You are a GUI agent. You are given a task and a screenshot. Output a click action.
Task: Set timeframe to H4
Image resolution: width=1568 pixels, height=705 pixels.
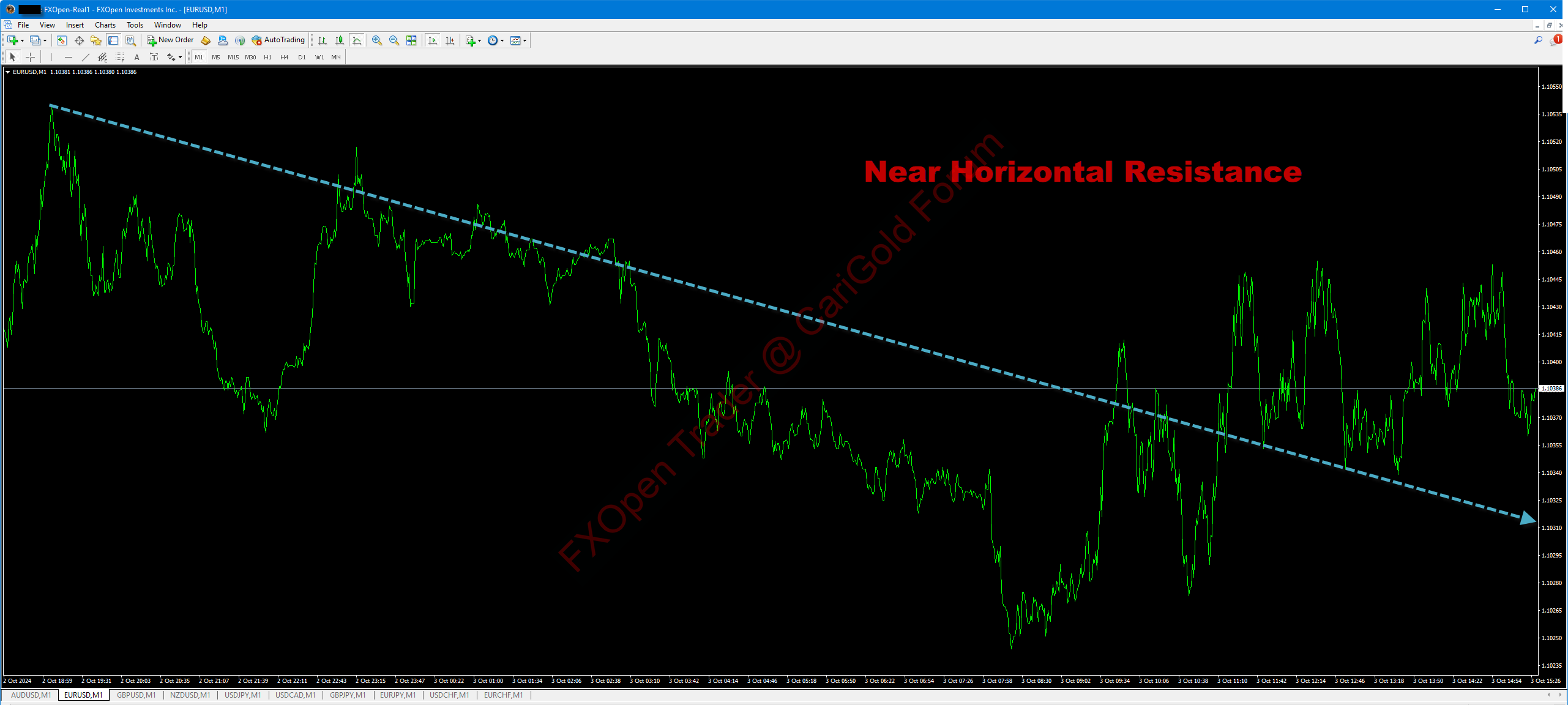(x=285, y=57)
